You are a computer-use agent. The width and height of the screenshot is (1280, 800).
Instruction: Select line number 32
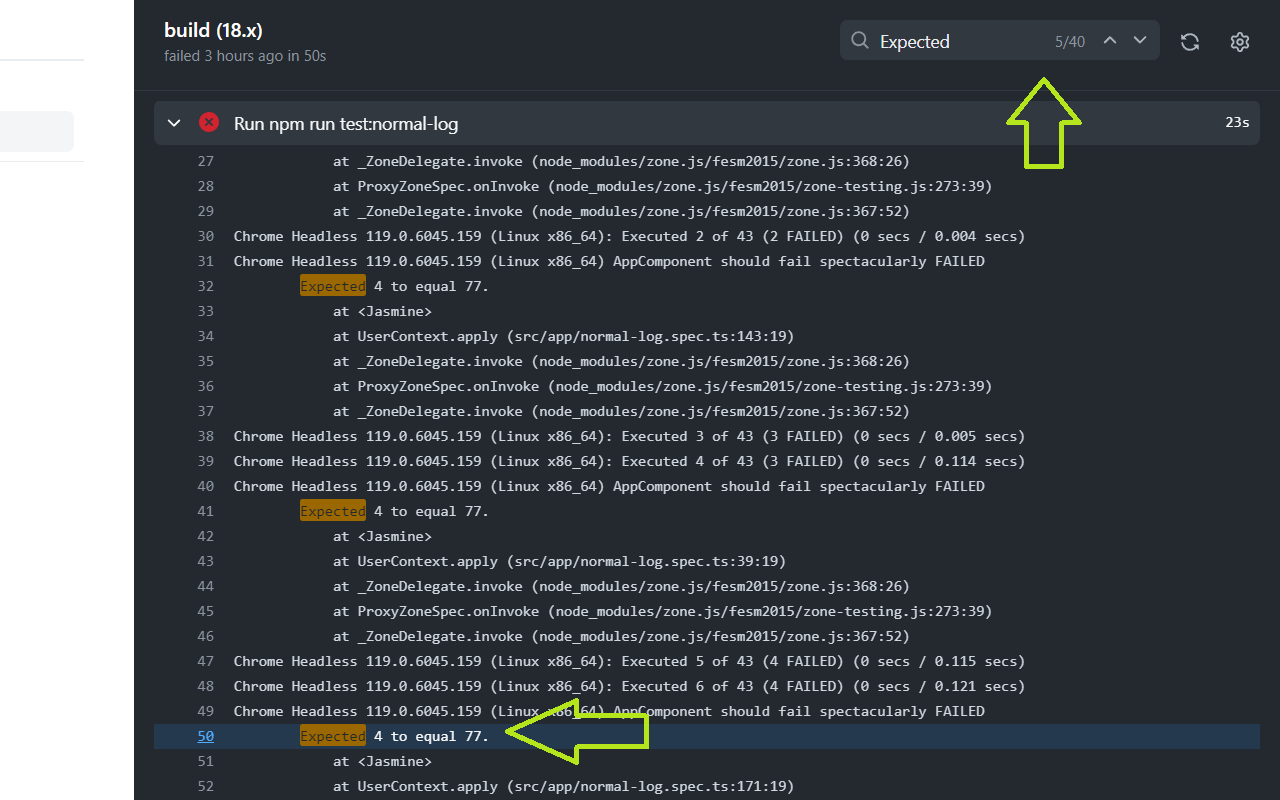tap(205, 286)
